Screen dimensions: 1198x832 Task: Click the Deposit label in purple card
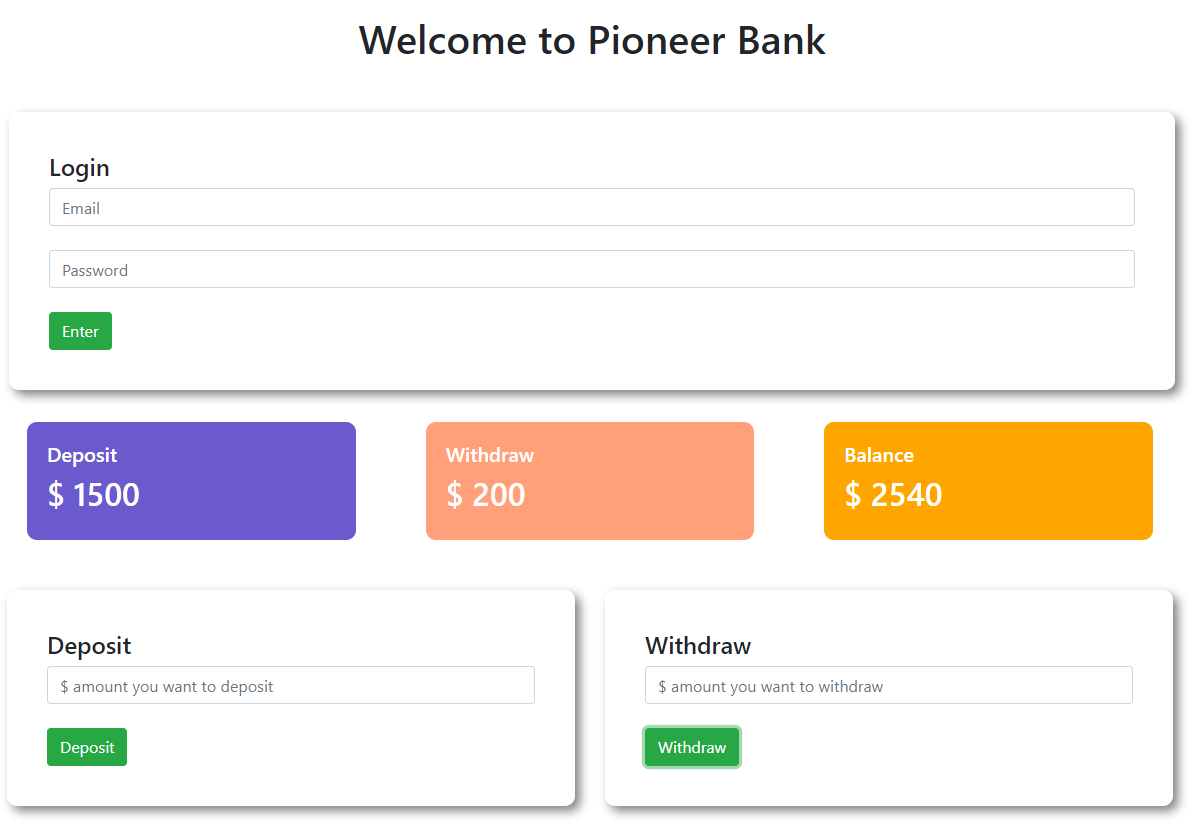pyautogui.click(x=82, y=455)
